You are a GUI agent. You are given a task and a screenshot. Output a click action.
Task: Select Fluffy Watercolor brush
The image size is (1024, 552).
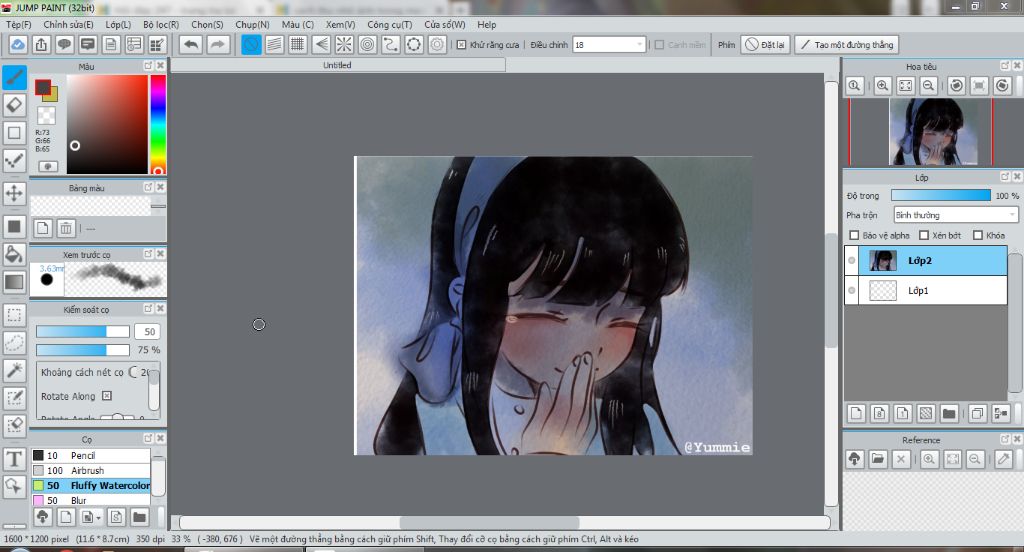click(x=91, y=485)
